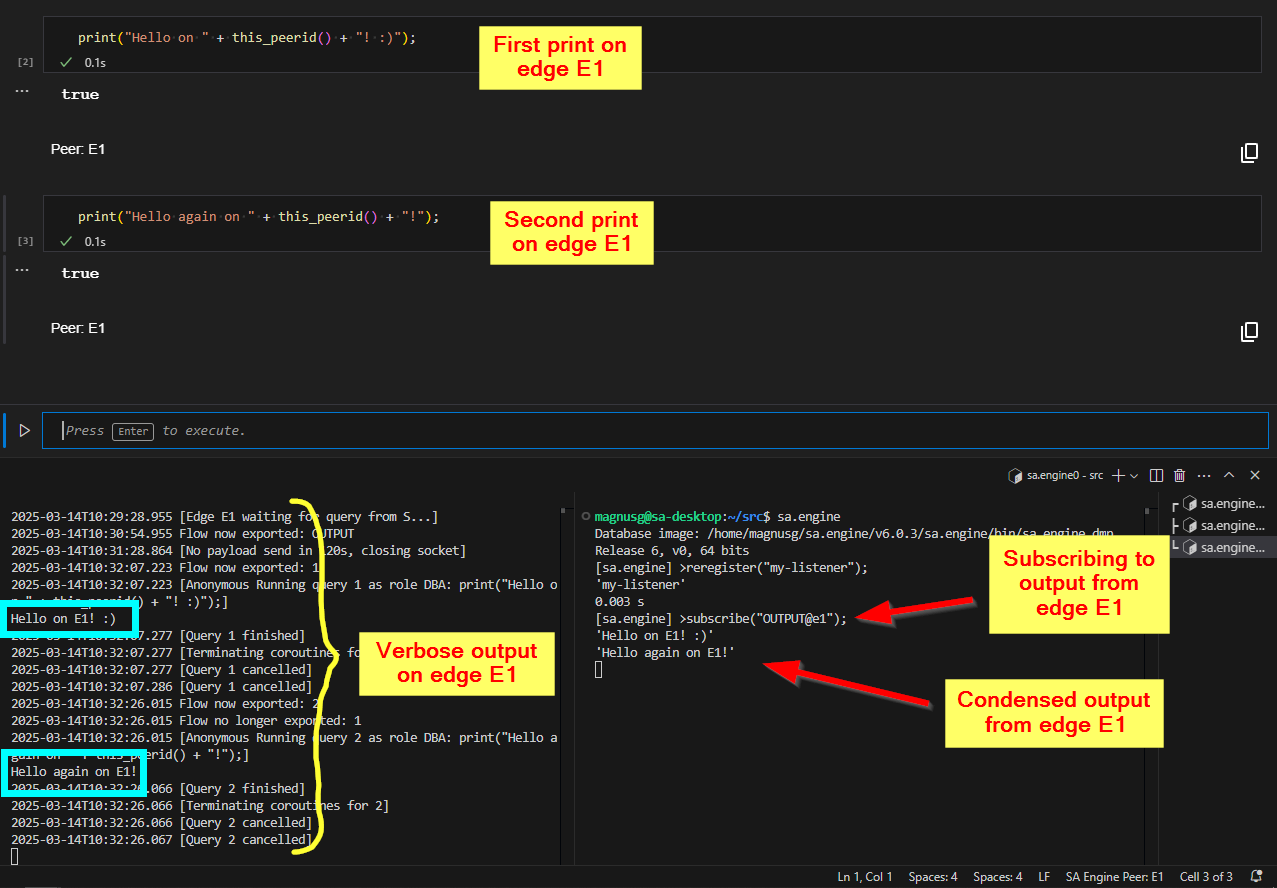
Task: Click Cell 3 of 3 in status bar
Action: (1206, 877)
